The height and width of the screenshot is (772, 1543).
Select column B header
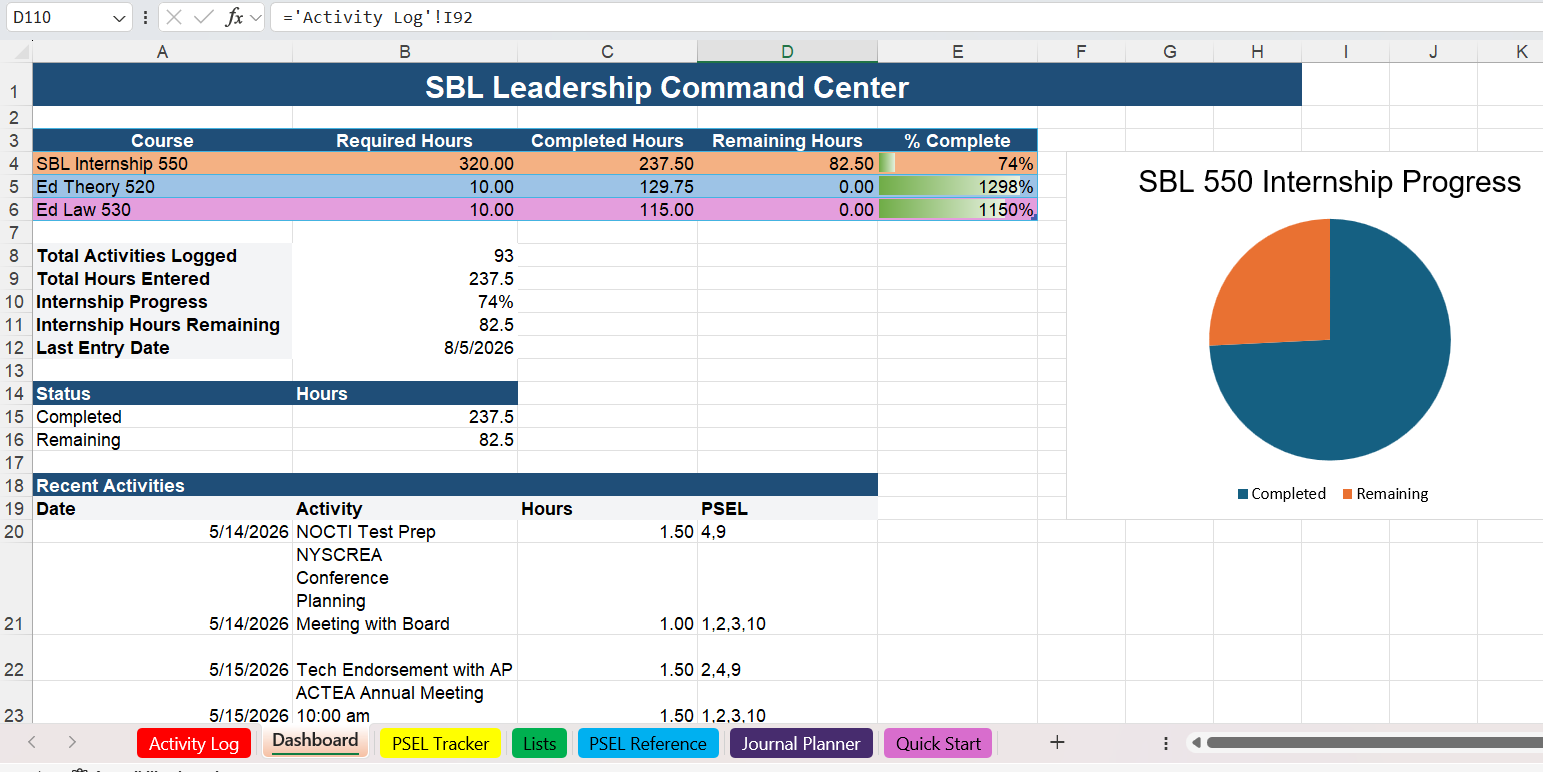pos(405,52)
